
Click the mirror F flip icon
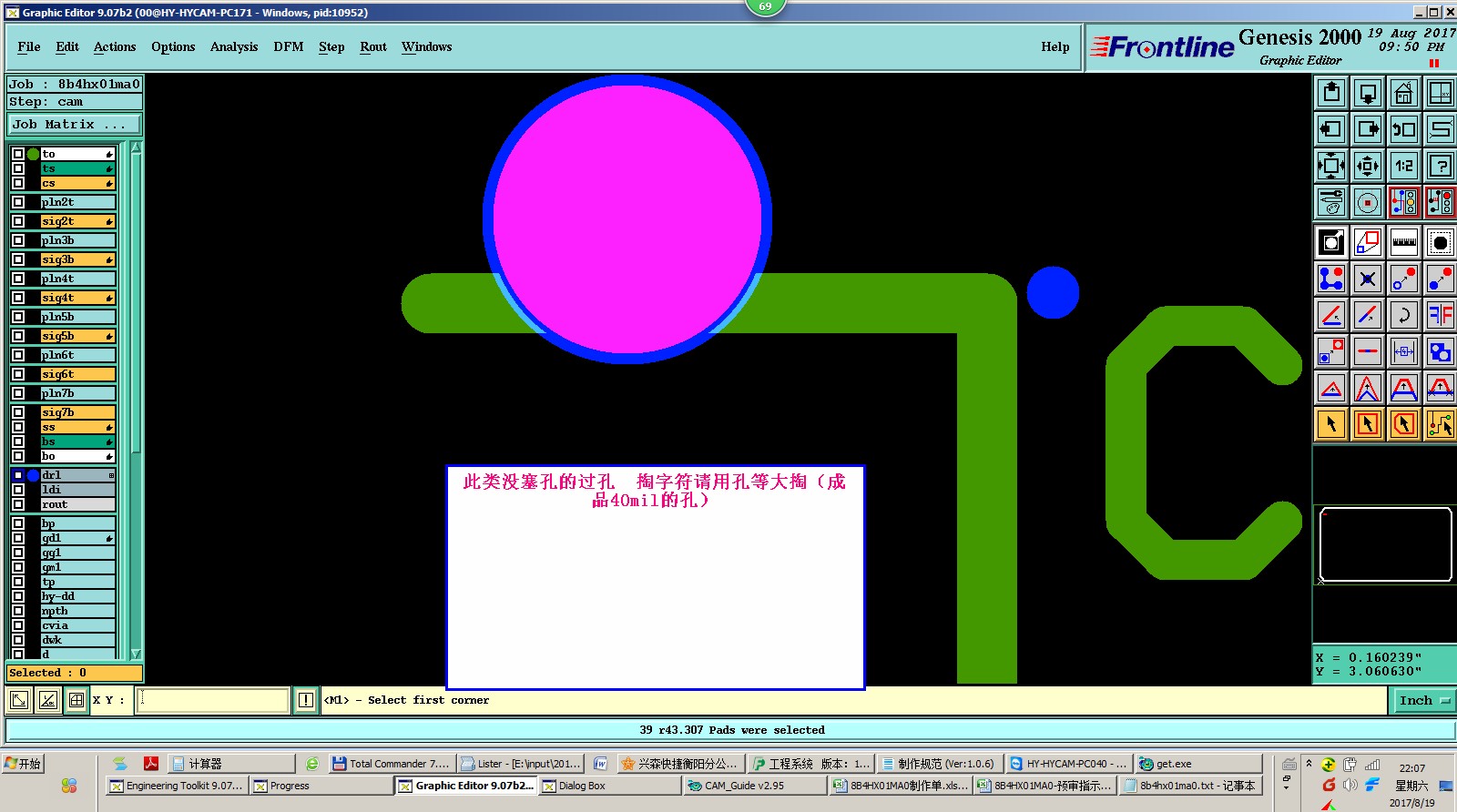tap(1441, 315)
